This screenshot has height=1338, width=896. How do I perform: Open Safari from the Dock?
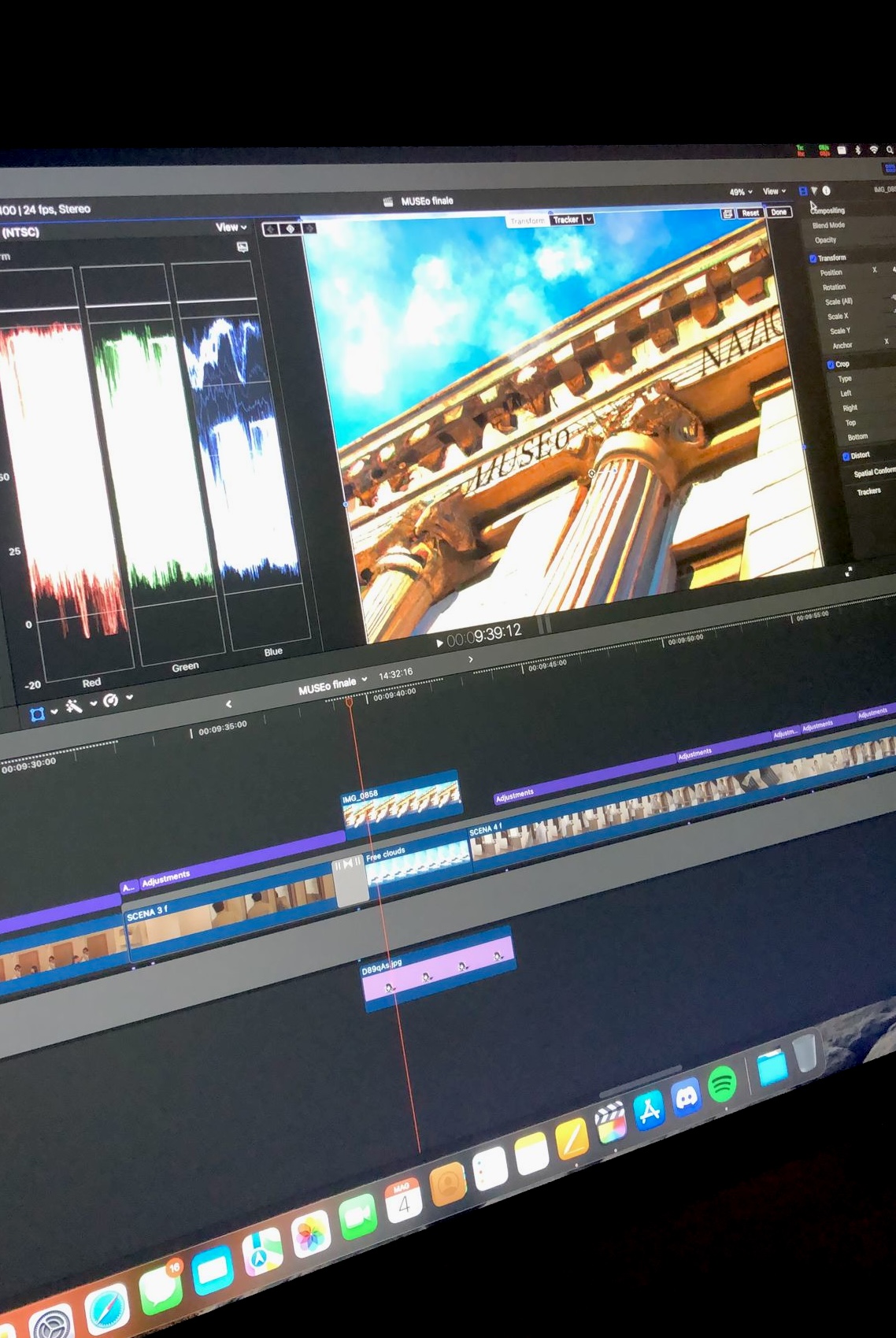tap(106, 1310)
